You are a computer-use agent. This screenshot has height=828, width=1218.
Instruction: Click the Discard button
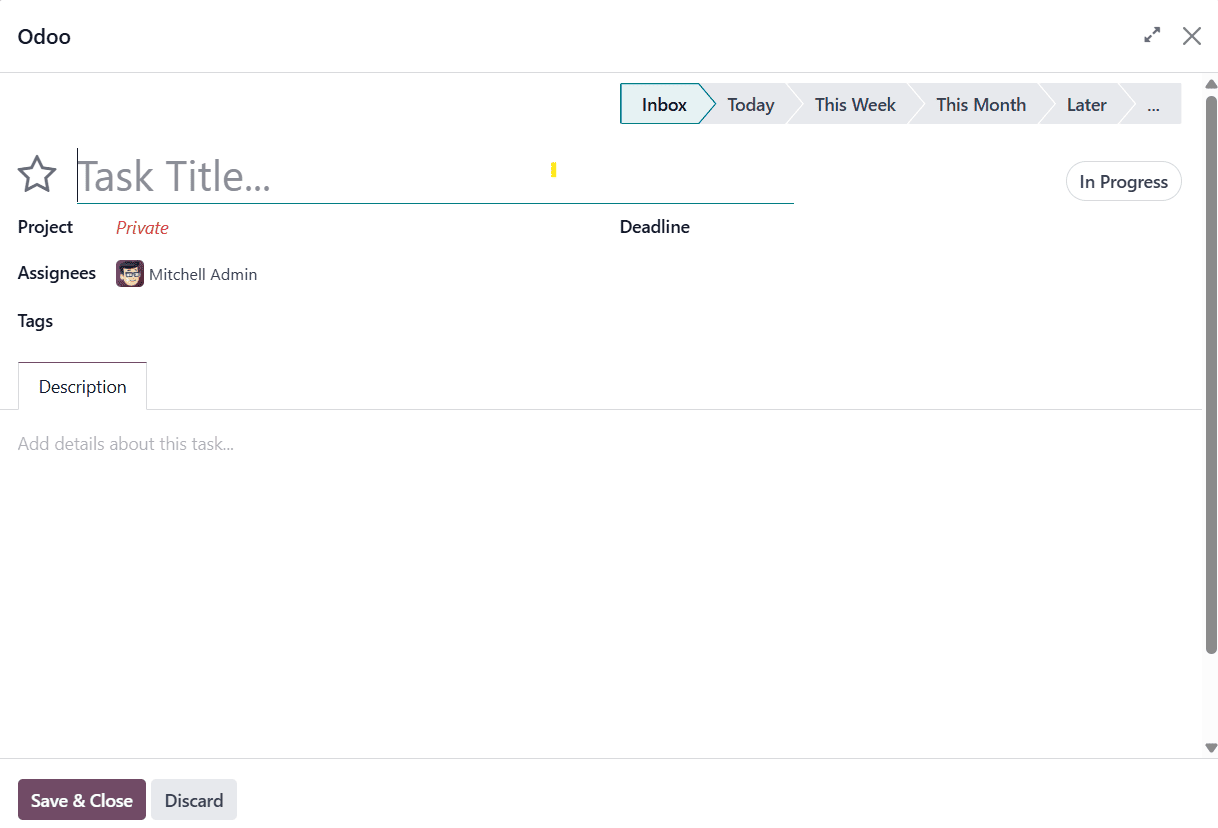tap(194, 800)
